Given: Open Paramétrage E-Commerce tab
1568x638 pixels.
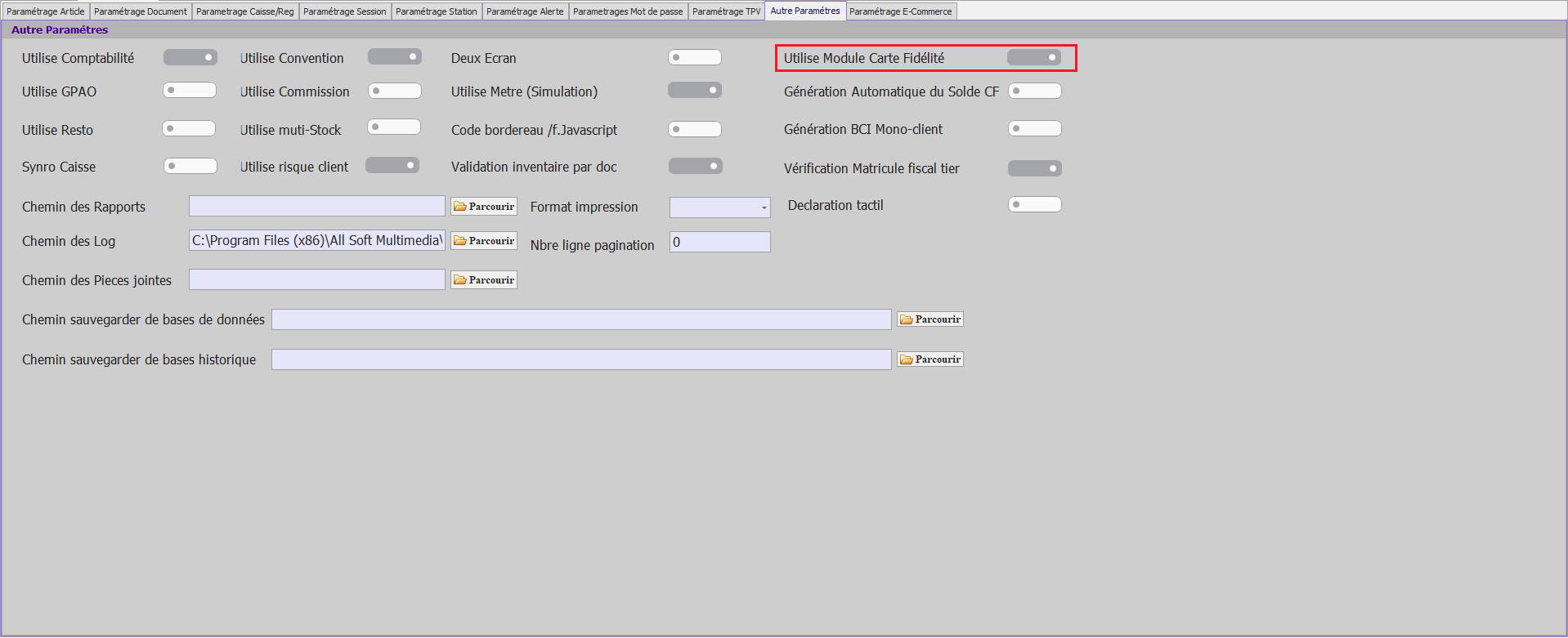Looking at the screenshot, I should tap(901, 11).
